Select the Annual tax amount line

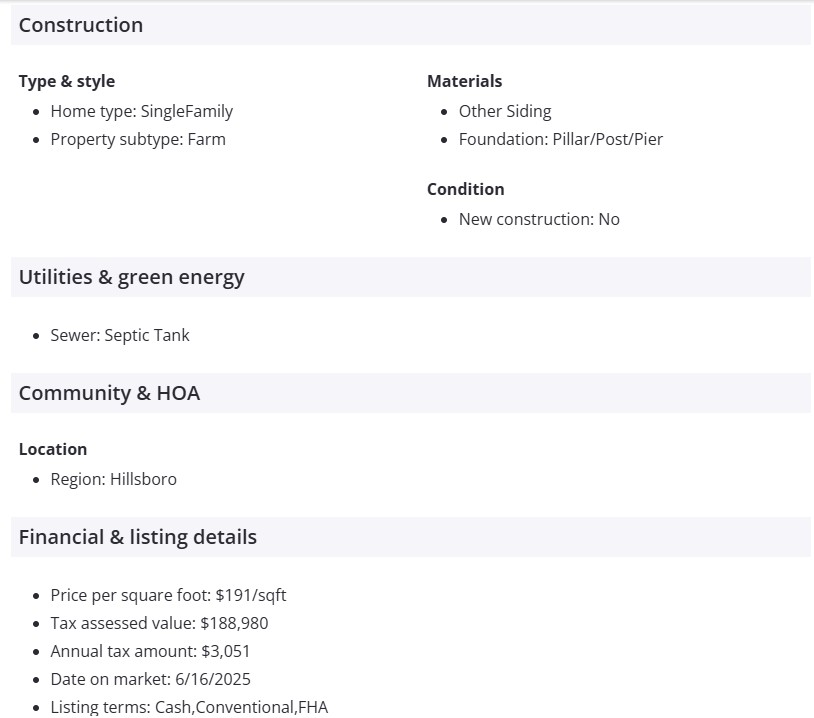tap(150, 651)
